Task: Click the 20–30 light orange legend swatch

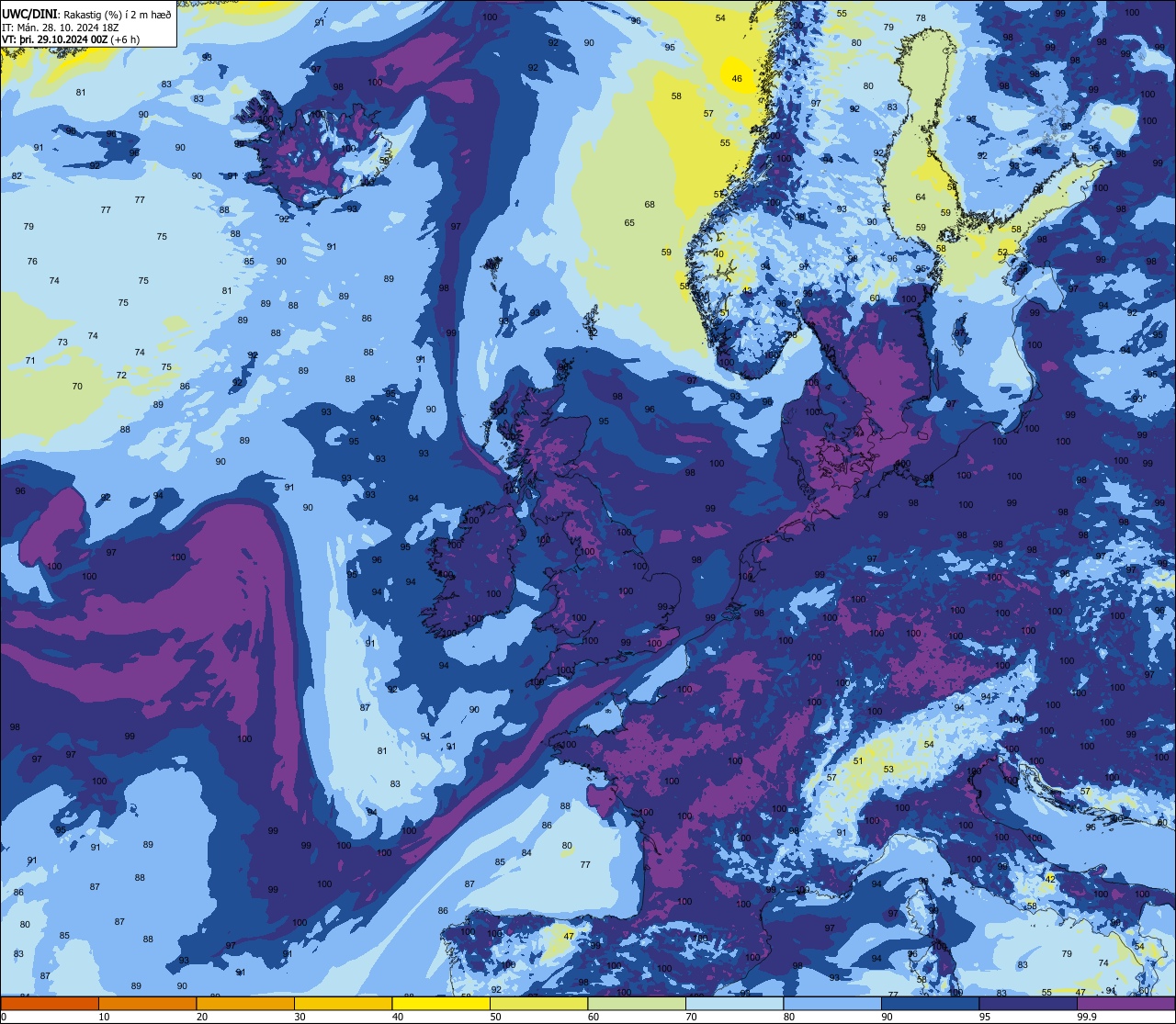Action: (245, 1003)
